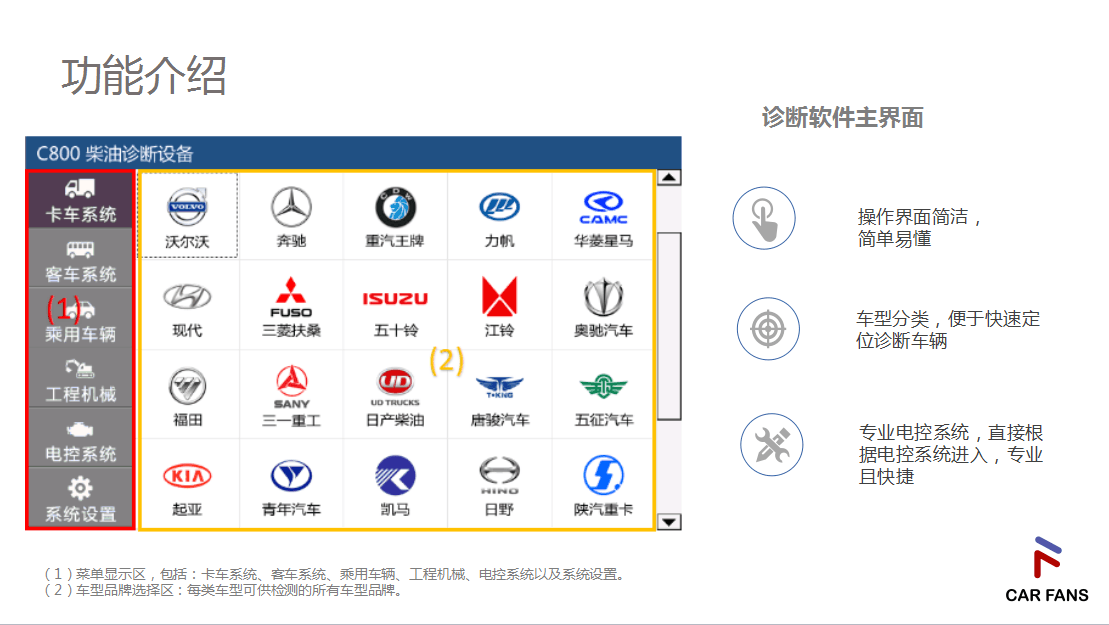Click the text 操作界面简洁，简单易懂
Screen dimensions: 1109x625
coord(919,228)
